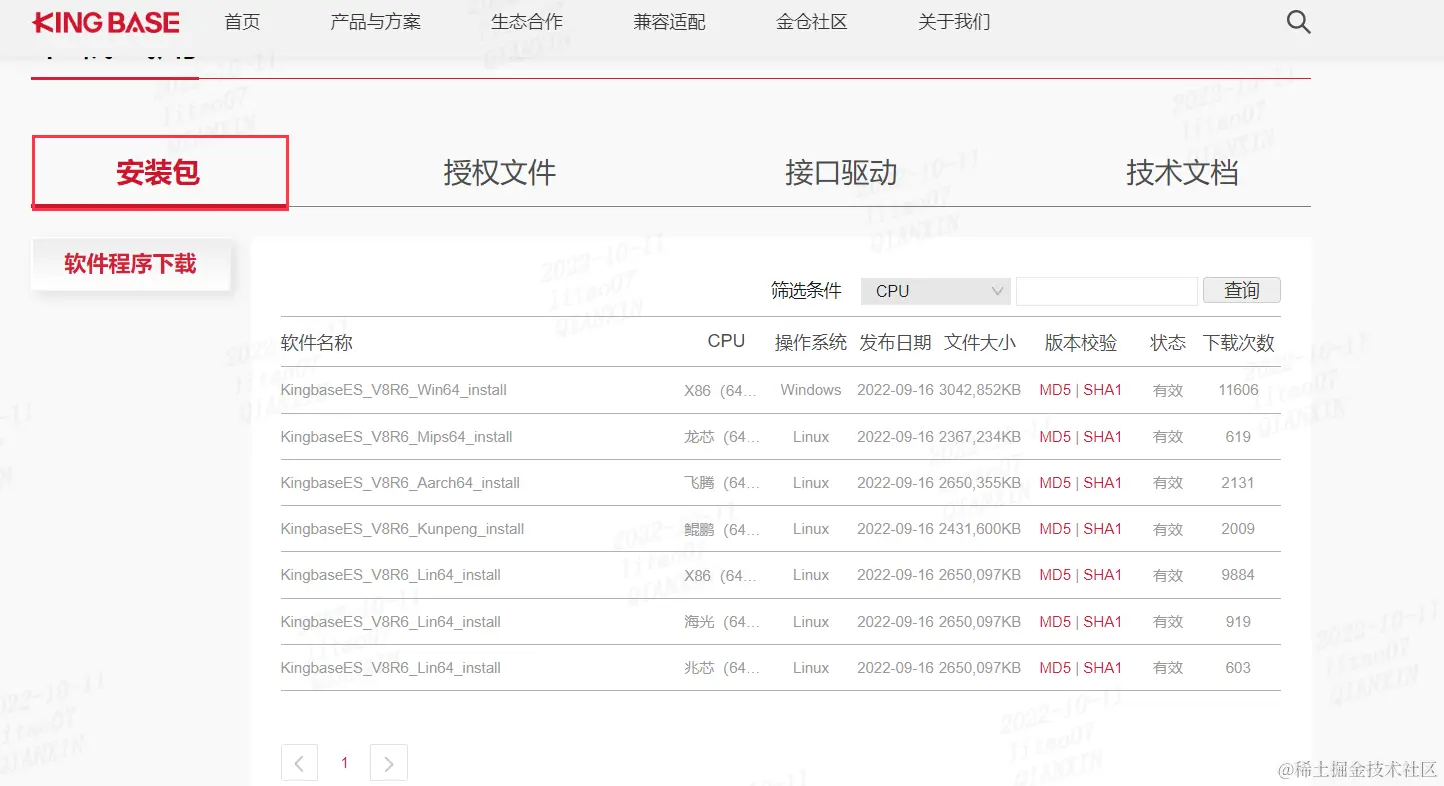The image size is (1444, 786).
Task: Click download count 11606
Action: pyautogui.click(x=1238, y=390)
